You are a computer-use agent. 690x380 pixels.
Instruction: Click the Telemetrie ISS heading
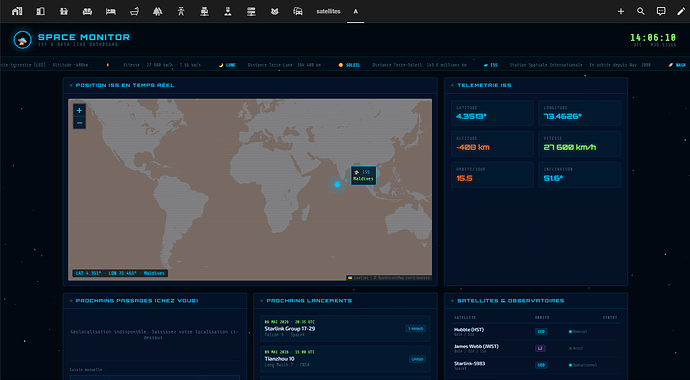coord(484,85)
